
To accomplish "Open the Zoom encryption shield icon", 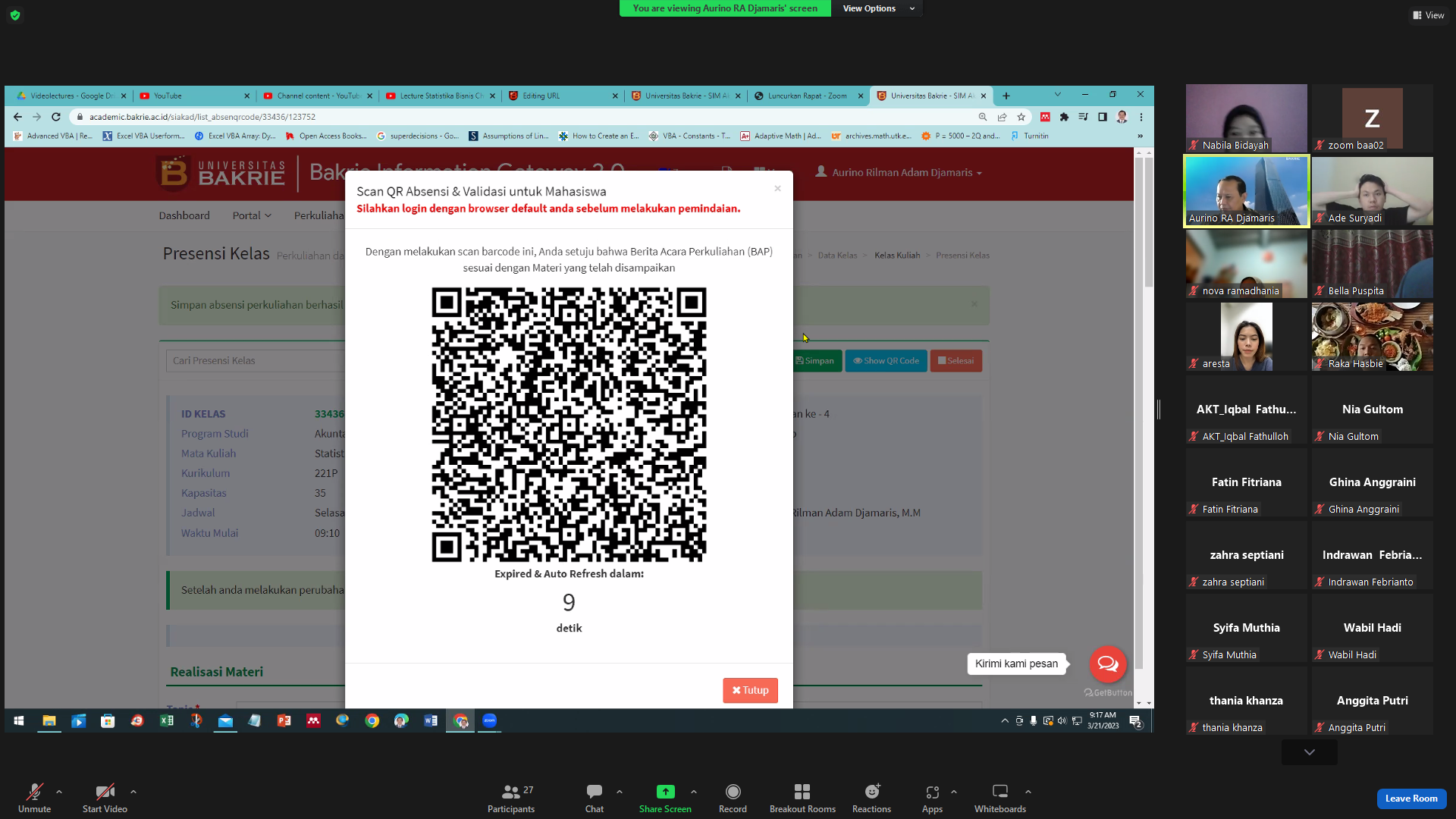I will click(x=15, y=15).
